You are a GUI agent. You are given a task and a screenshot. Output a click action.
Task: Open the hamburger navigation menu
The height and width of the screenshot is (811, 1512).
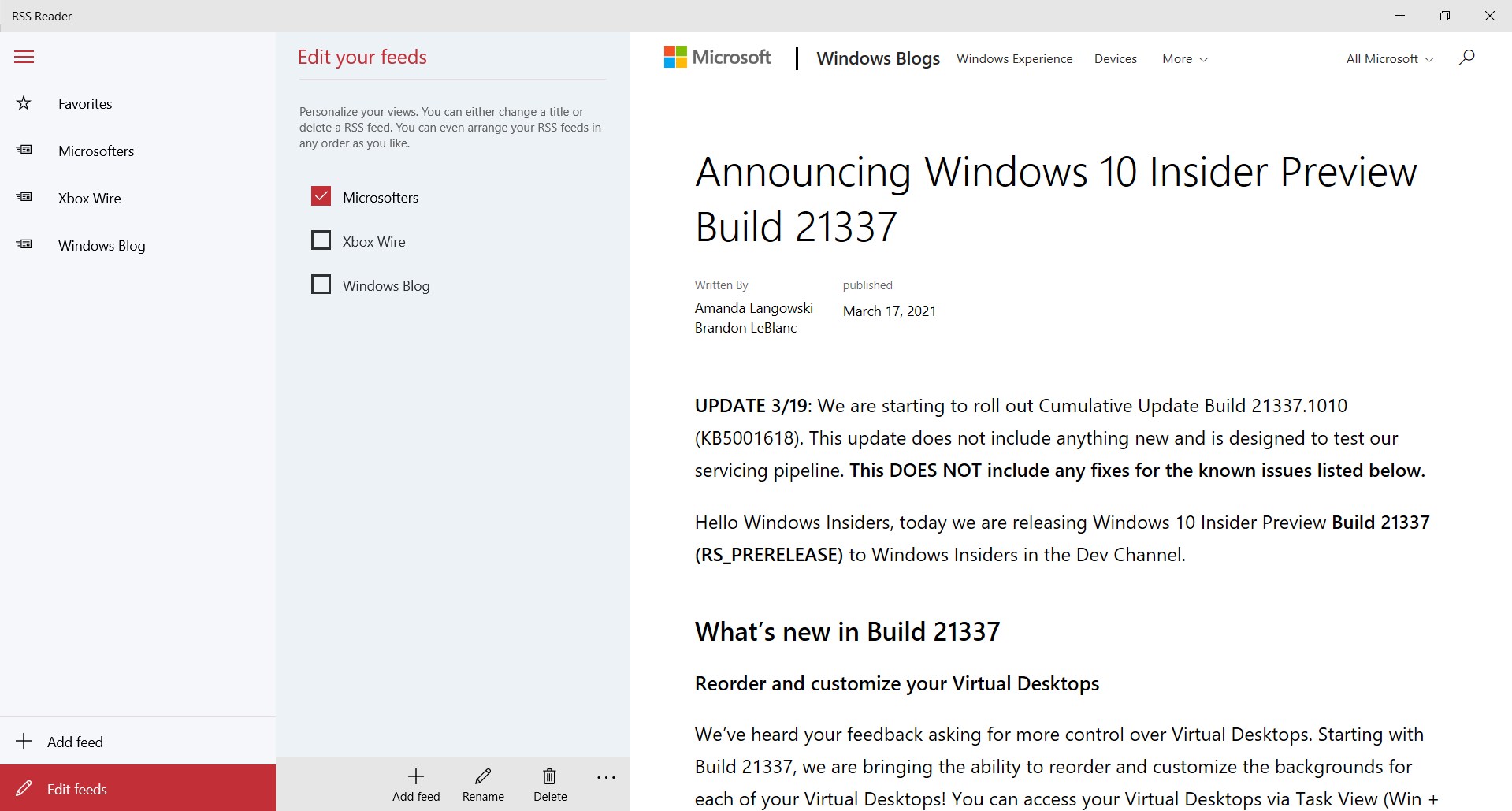(24, 57)
